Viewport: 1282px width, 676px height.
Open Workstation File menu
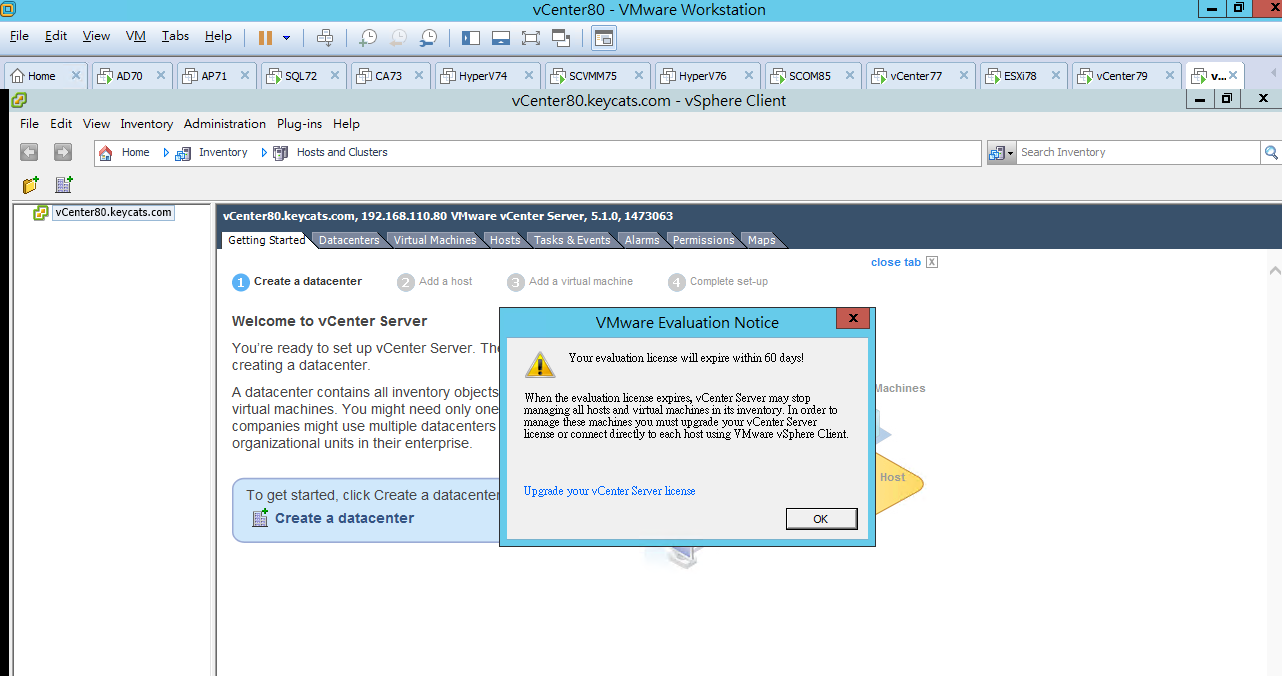point(19,36)
